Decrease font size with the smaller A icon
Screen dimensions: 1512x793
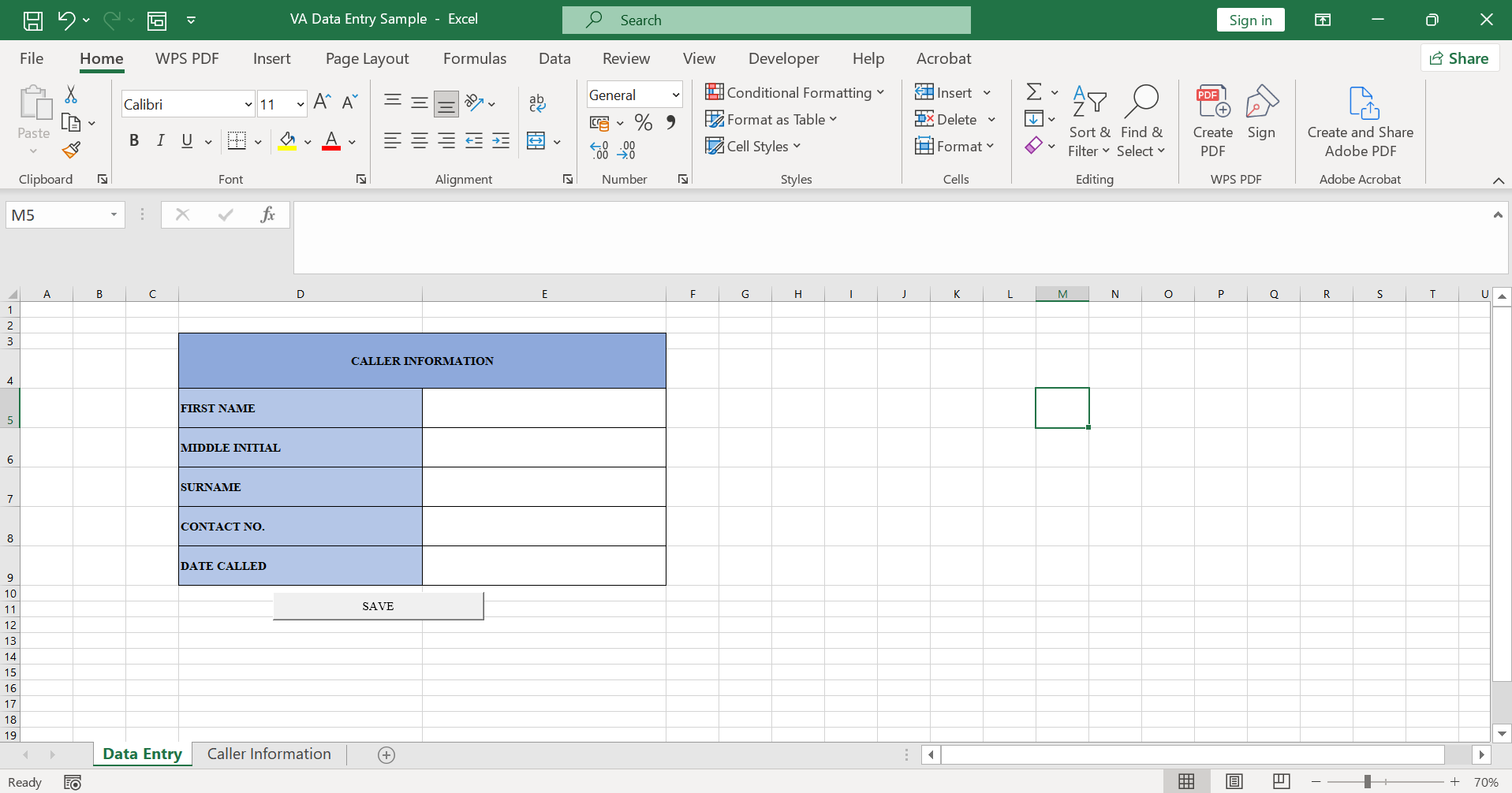pyautogui.click(x=349, y=102)
